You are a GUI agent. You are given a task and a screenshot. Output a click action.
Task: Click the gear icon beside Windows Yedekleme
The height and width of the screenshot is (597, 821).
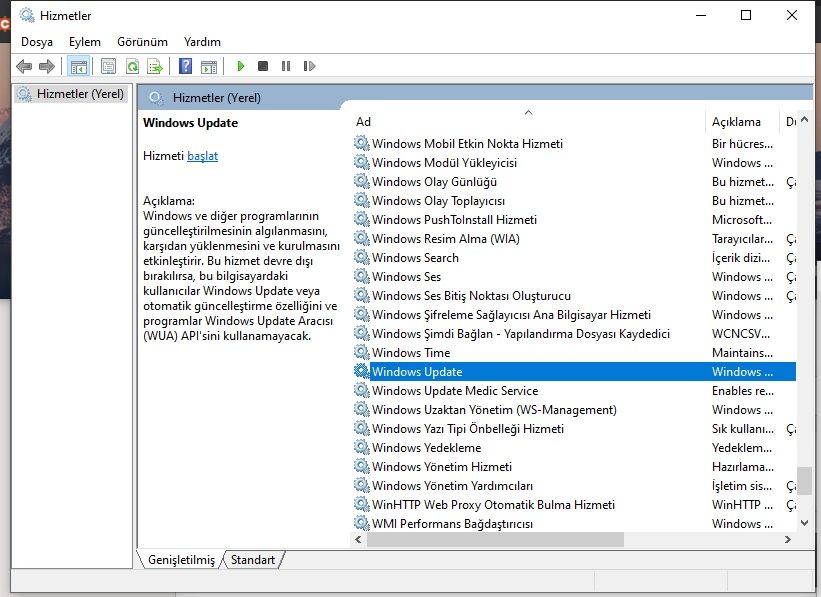[x=361, y=447]
